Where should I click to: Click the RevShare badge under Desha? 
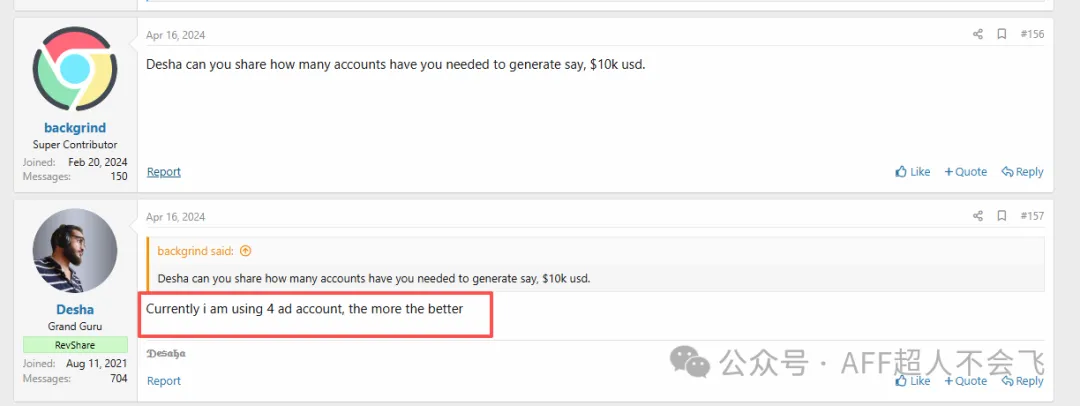75,344
